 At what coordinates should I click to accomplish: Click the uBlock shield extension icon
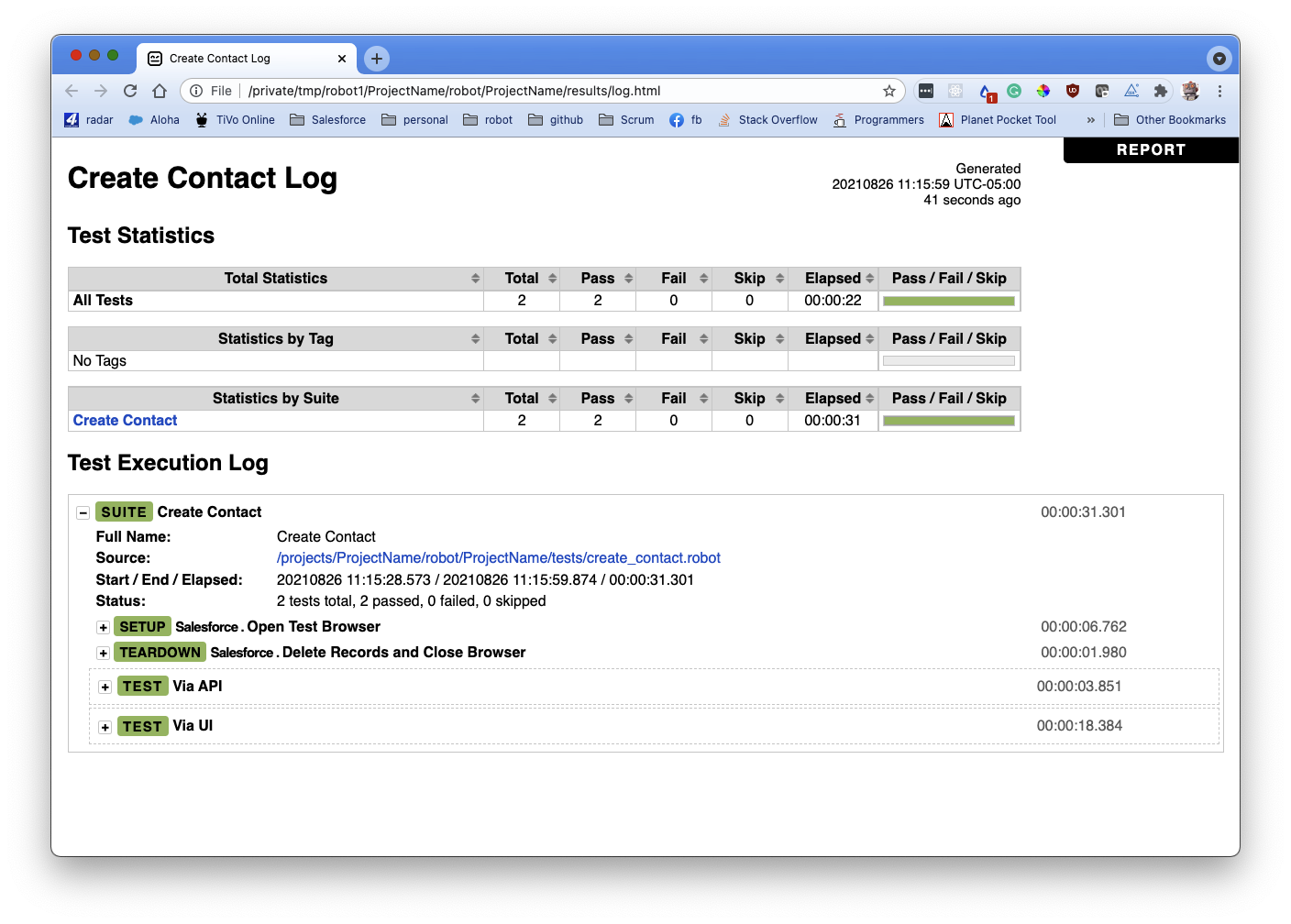coord(1073,91)
